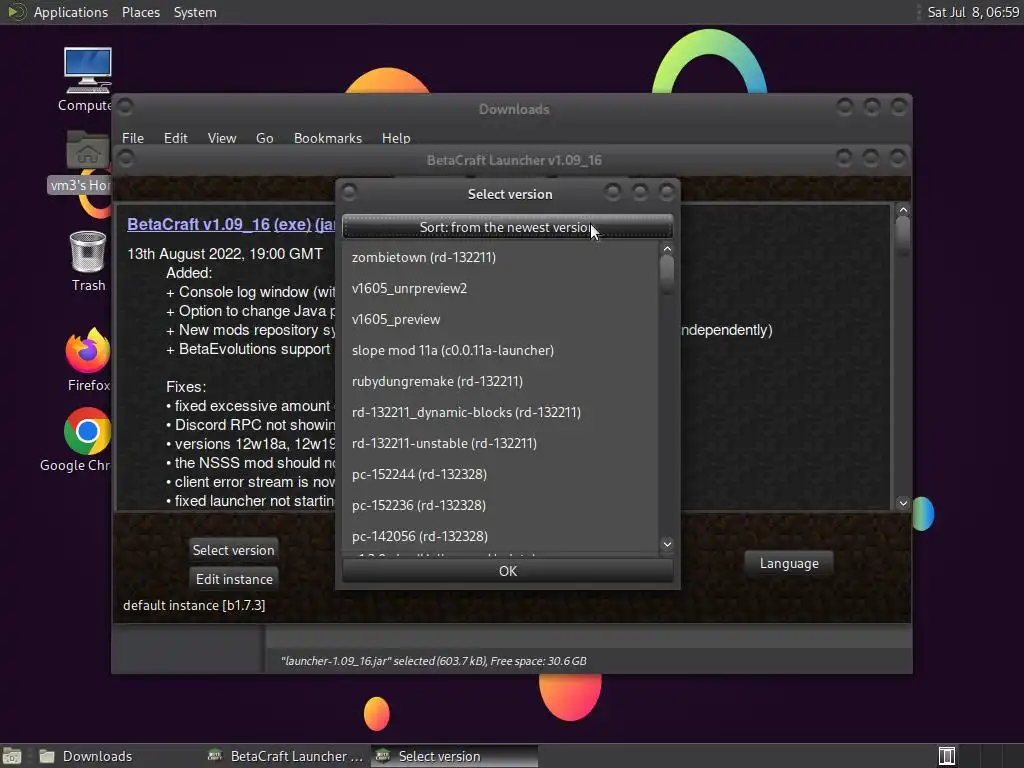The image size is (1024, 768).
Task: Select pc-142056 (rd-132328) version
Action: [x=501, y=536]
